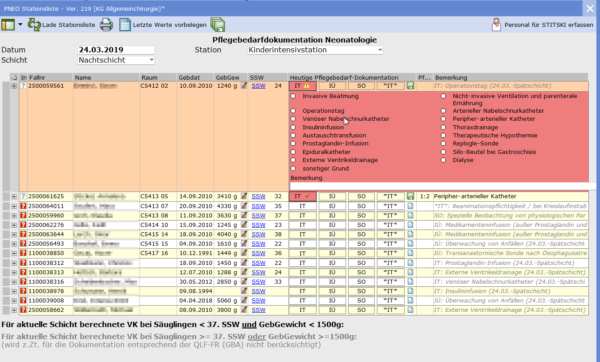Open the Station dropdown Kinderintensivstation
Viewport: 600px width, 362px height.
315,50
